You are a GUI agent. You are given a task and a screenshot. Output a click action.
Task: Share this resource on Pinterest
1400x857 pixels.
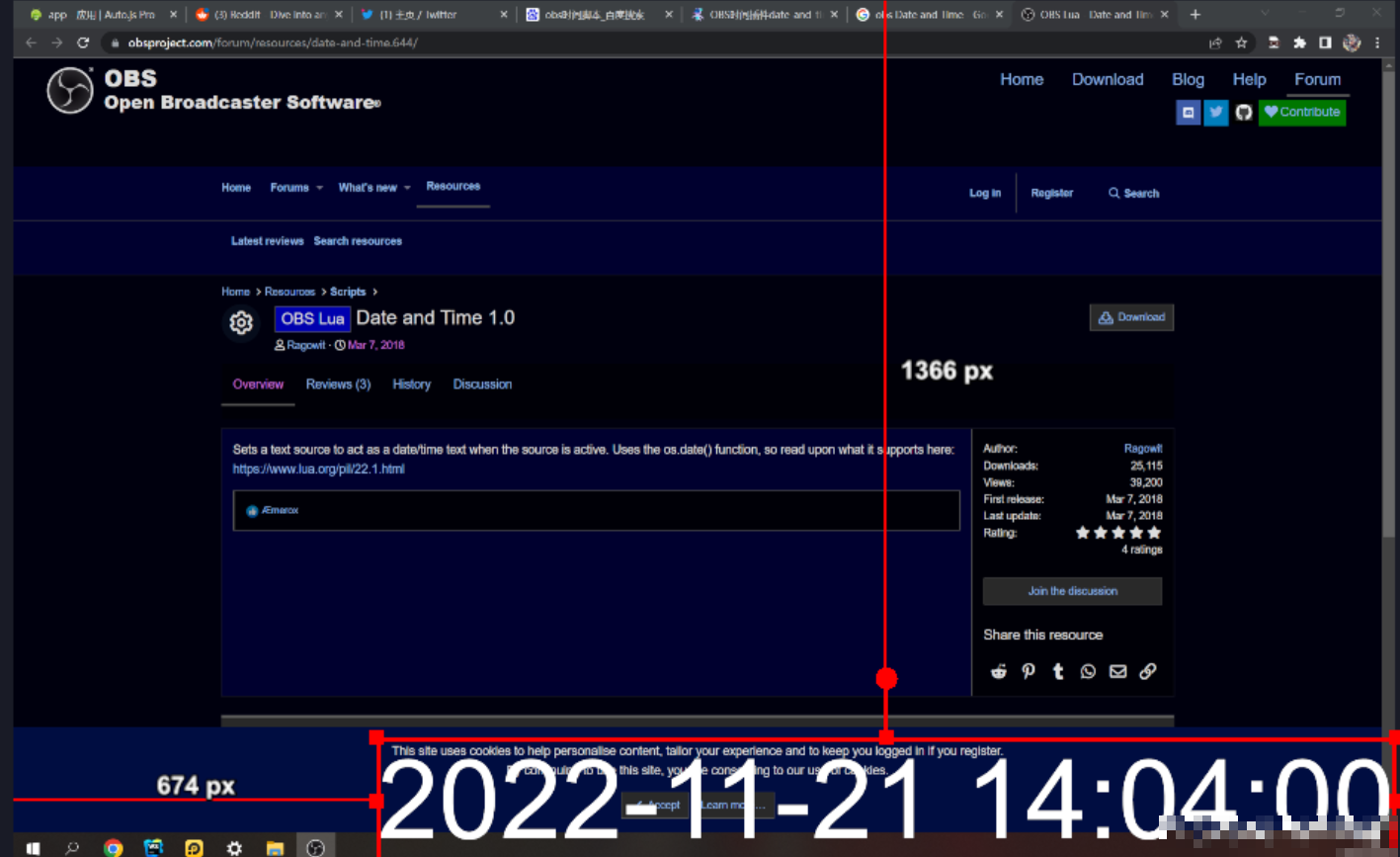pyautogui.click(x=1029, y=671)
